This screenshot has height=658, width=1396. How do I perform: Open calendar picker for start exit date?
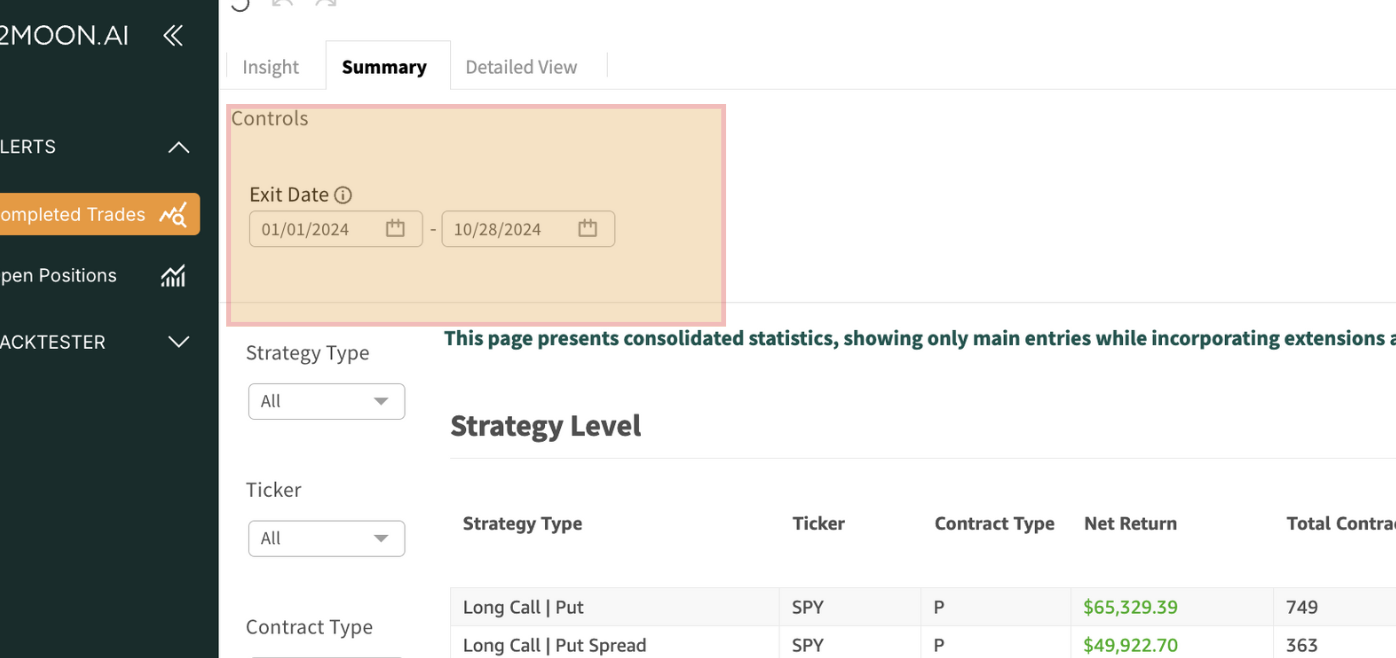(396, 229)
